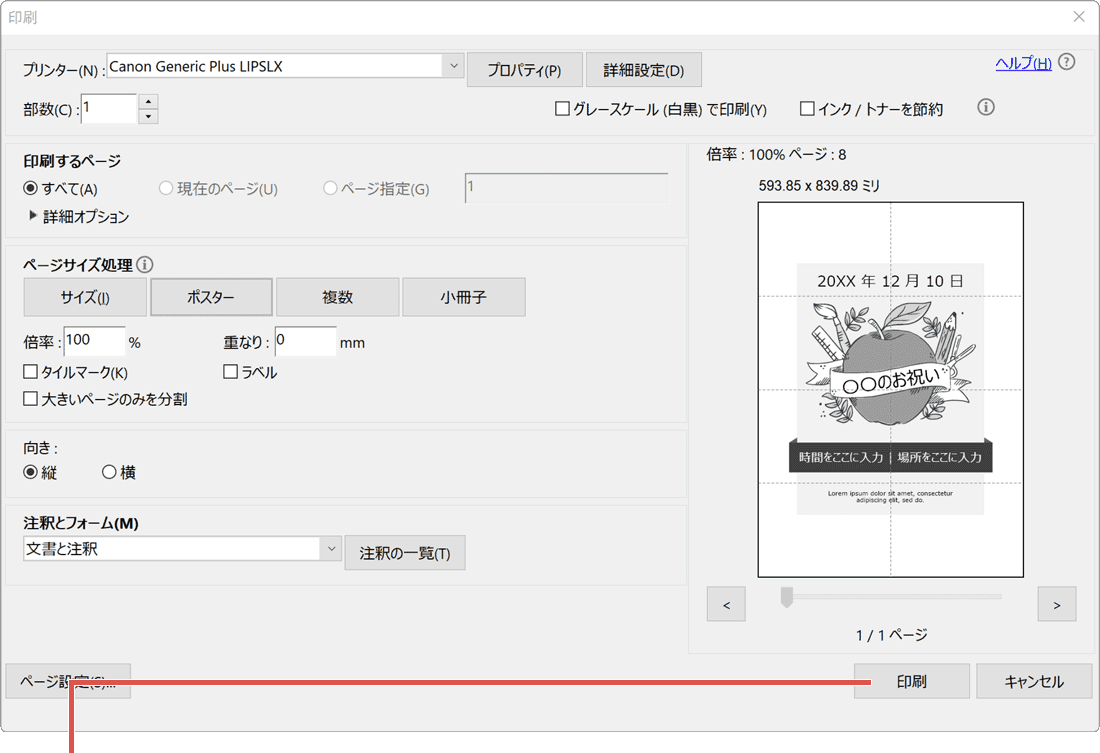The width and height of the screenshot is (1100, 753).
Task: Click inside the 重なり input field
Action: (305, 341)
